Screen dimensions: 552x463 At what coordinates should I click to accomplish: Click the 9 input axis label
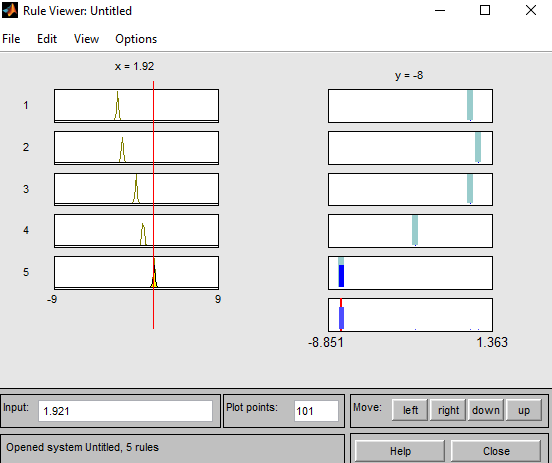218,299
